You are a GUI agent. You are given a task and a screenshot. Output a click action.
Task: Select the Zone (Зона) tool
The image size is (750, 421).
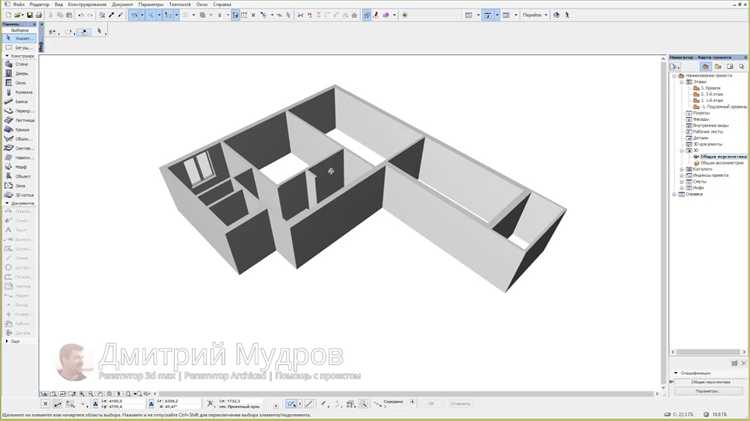pos(19,186)
